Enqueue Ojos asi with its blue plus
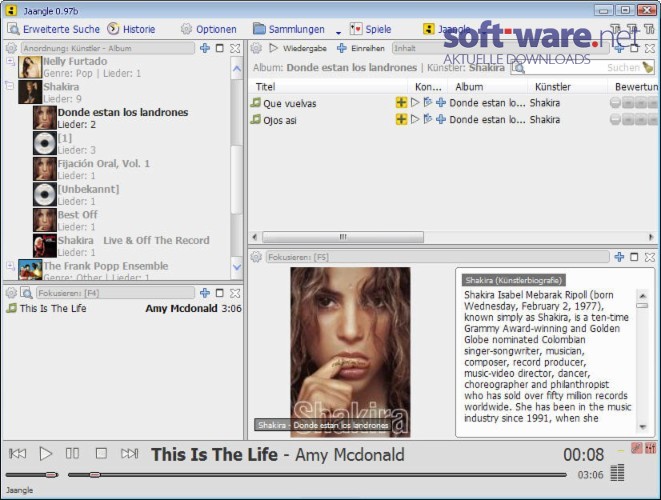 [x=441, y=119]
